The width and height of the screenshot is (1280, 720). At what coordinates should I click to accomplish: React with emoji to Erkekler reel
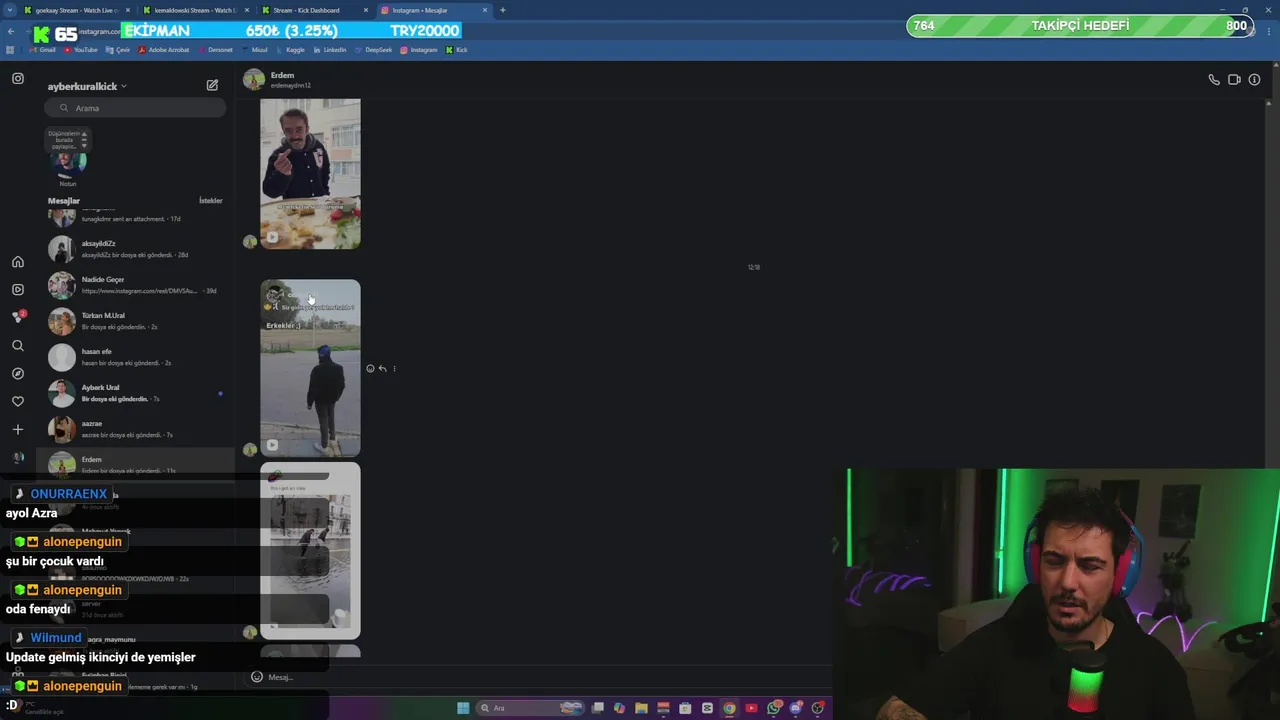370,369
